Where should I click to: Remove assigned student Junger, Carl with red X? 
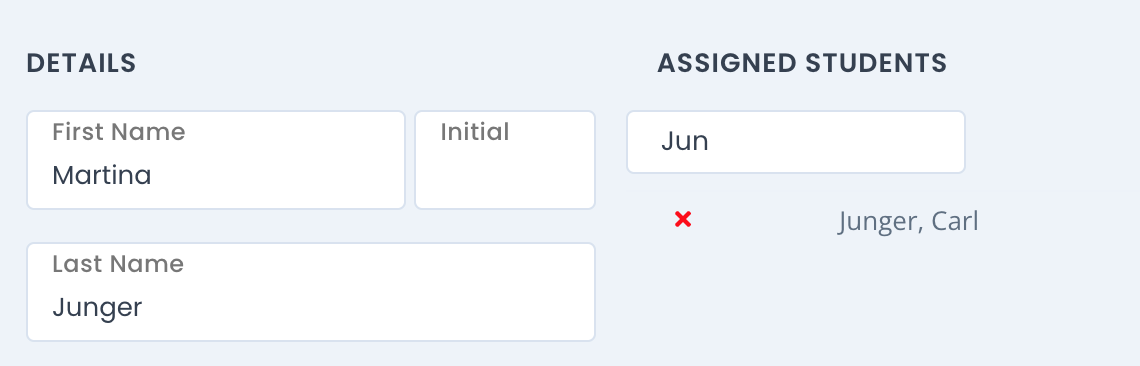coord(683,219)
